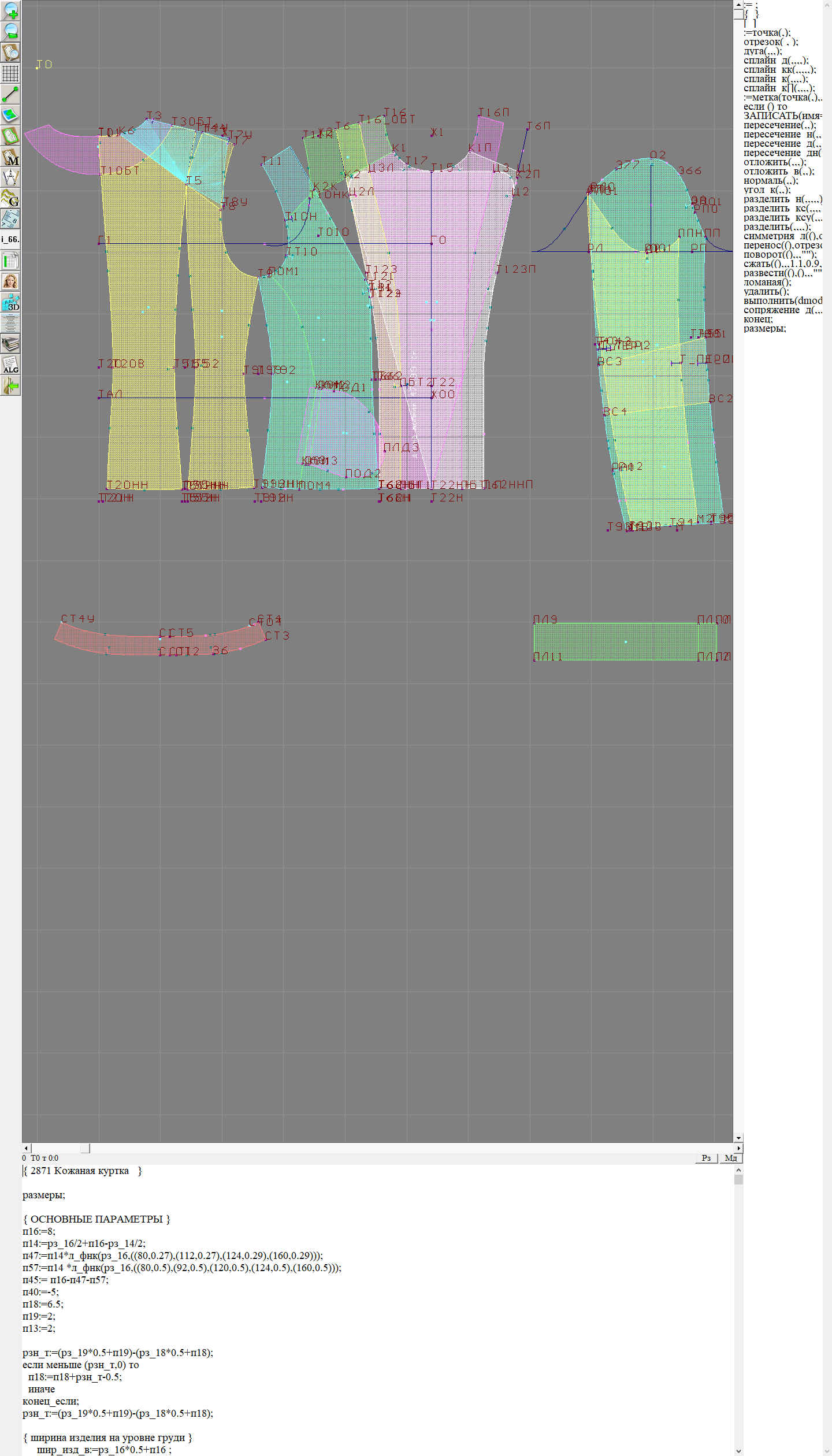Select the line segment tool icon
Image resolution: width=832 pixels, height=1456 pixels.
click(x=11, y=94)
